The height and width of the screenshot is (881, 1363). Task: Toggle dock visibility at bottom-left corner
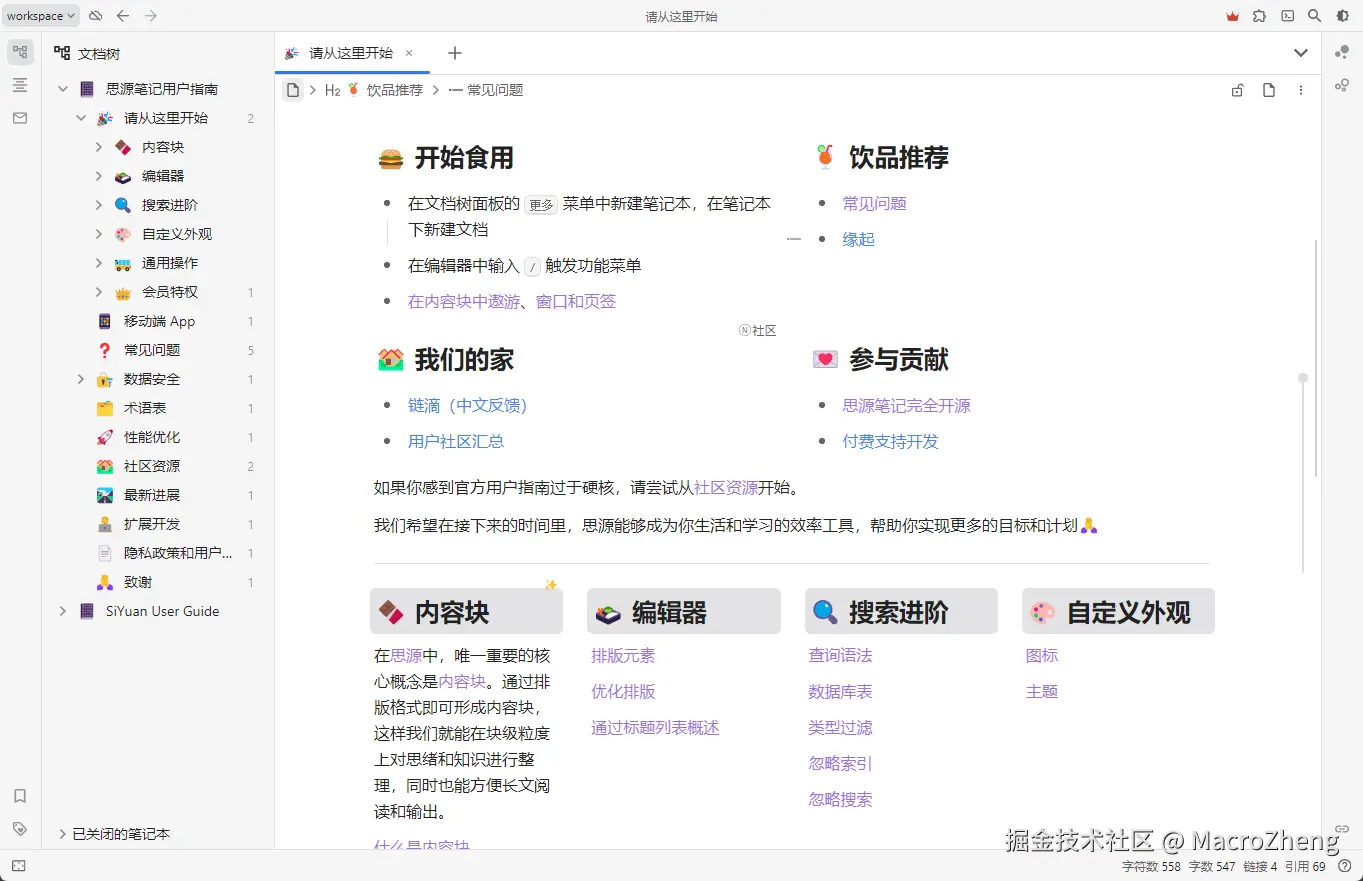point(19,866)
